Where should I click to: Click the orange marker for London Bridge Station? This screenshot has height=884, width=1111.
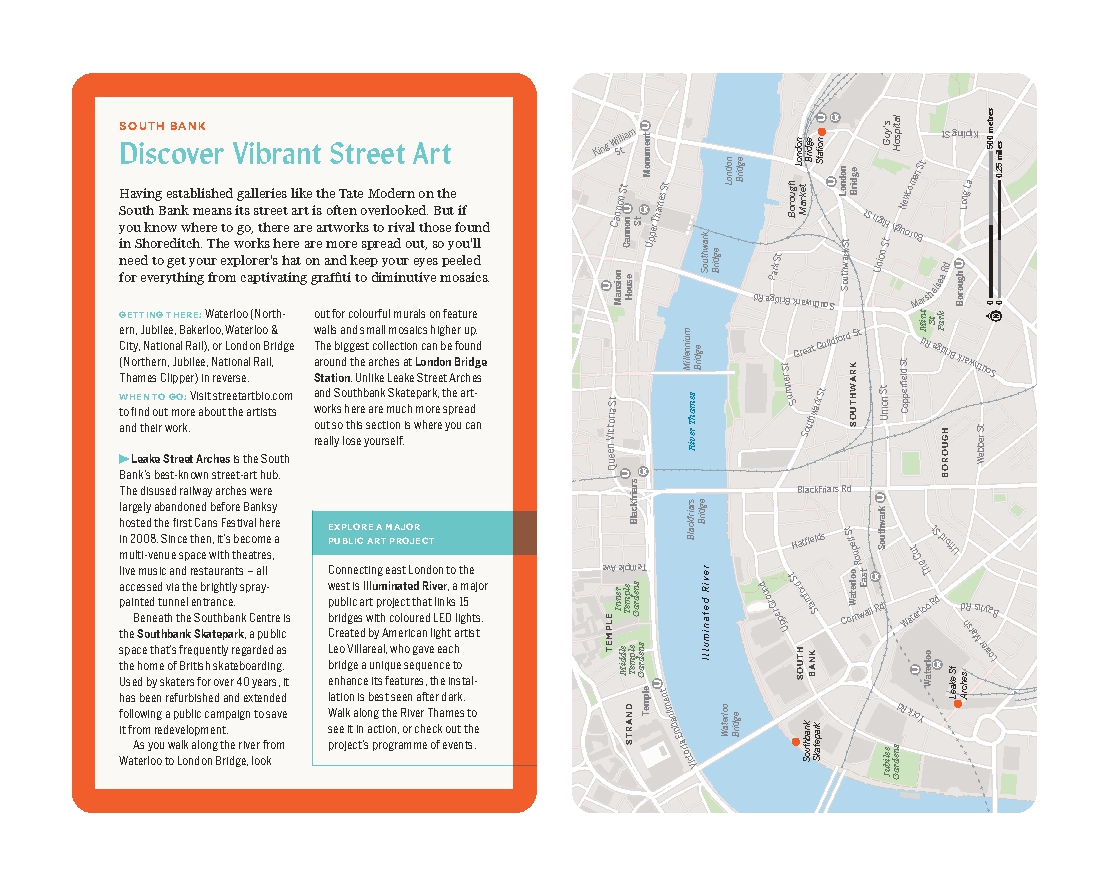coord(821,132)
